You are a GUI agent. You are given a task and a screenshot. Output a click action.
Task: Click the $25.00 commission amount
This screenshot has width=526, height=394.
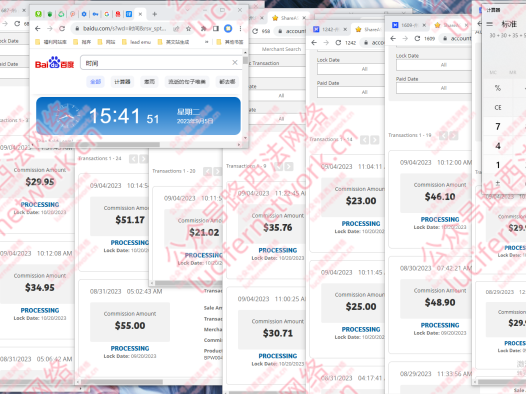[361, 306]
